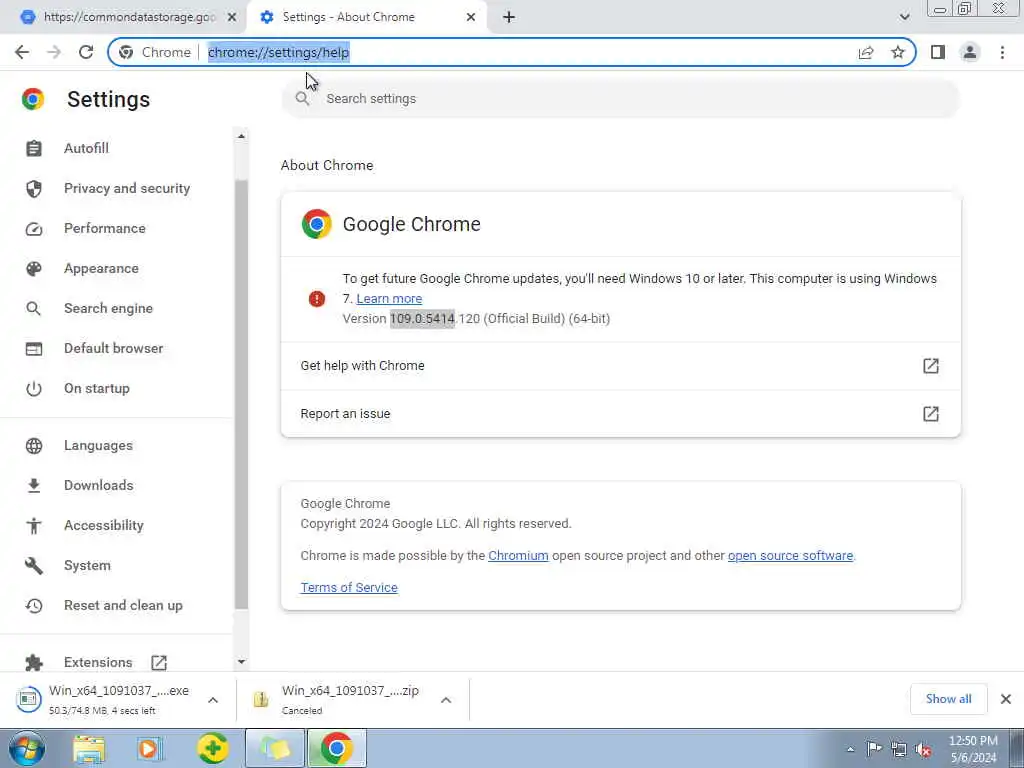The width and height of the screenshot is (1024, 768).
Task: Open the open source software link
Action: (x=790, y=556)
